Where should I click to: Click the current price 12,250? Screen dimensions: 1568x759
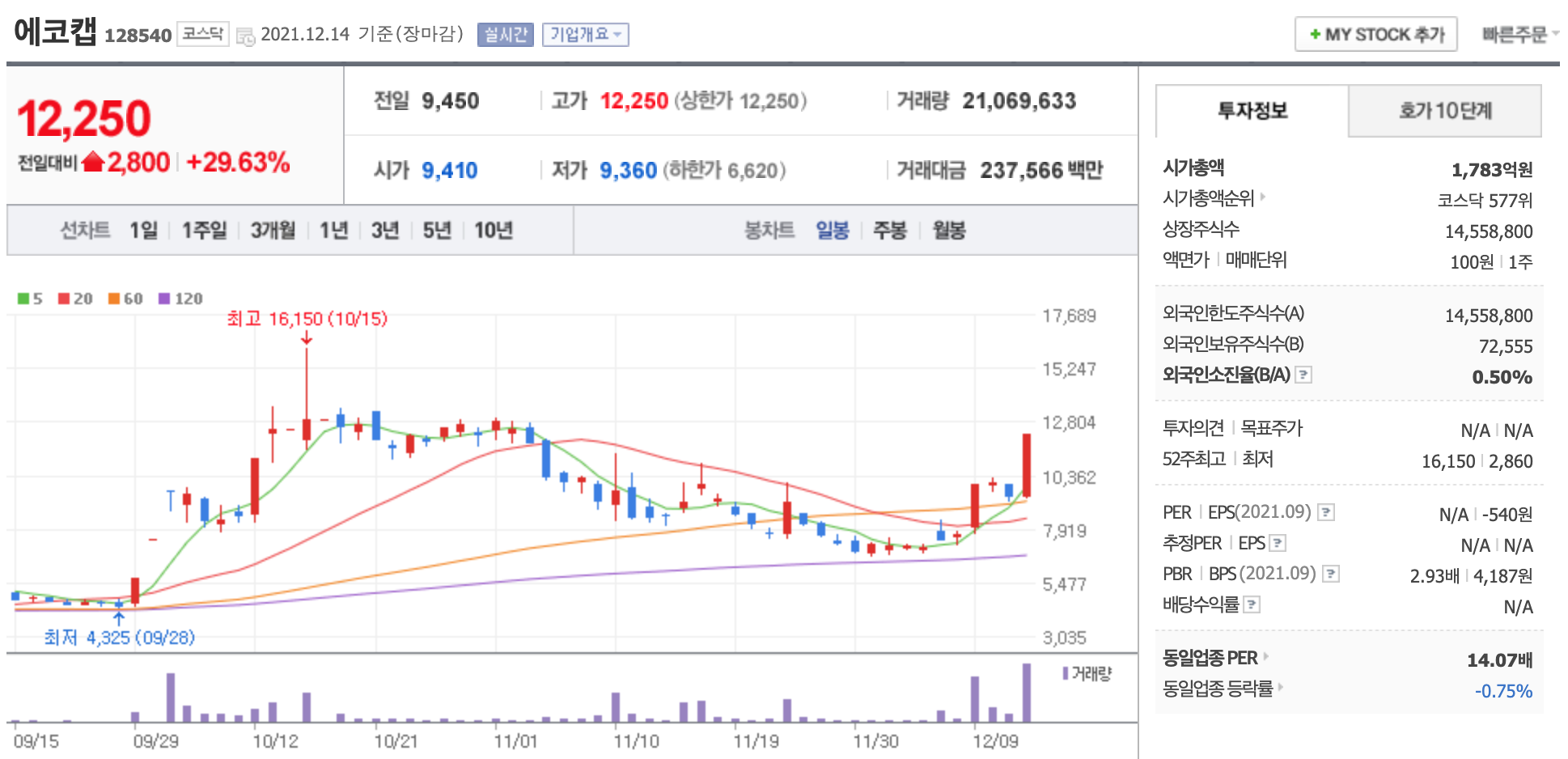point(84,119)
